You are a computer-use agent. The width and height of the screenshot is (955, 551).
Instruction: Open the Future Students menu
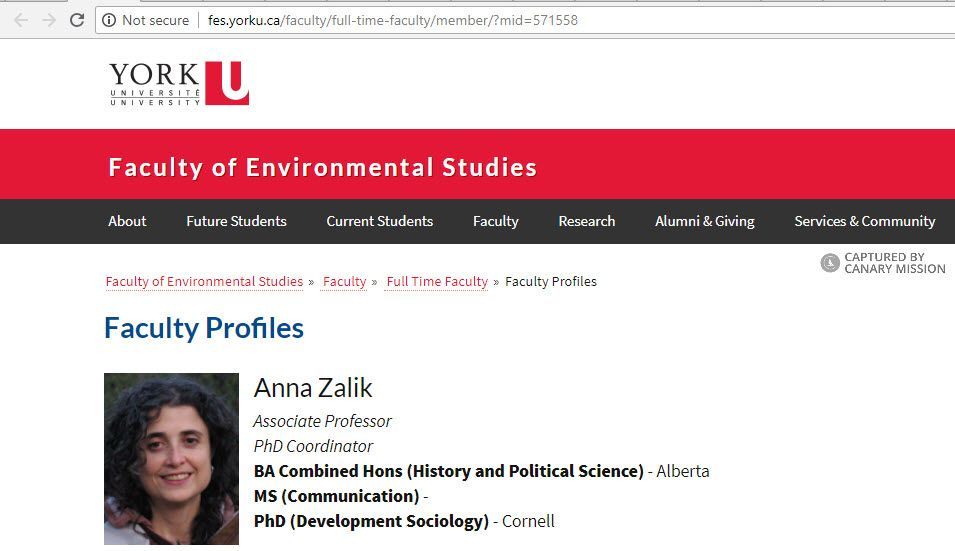tap(236, 221)
